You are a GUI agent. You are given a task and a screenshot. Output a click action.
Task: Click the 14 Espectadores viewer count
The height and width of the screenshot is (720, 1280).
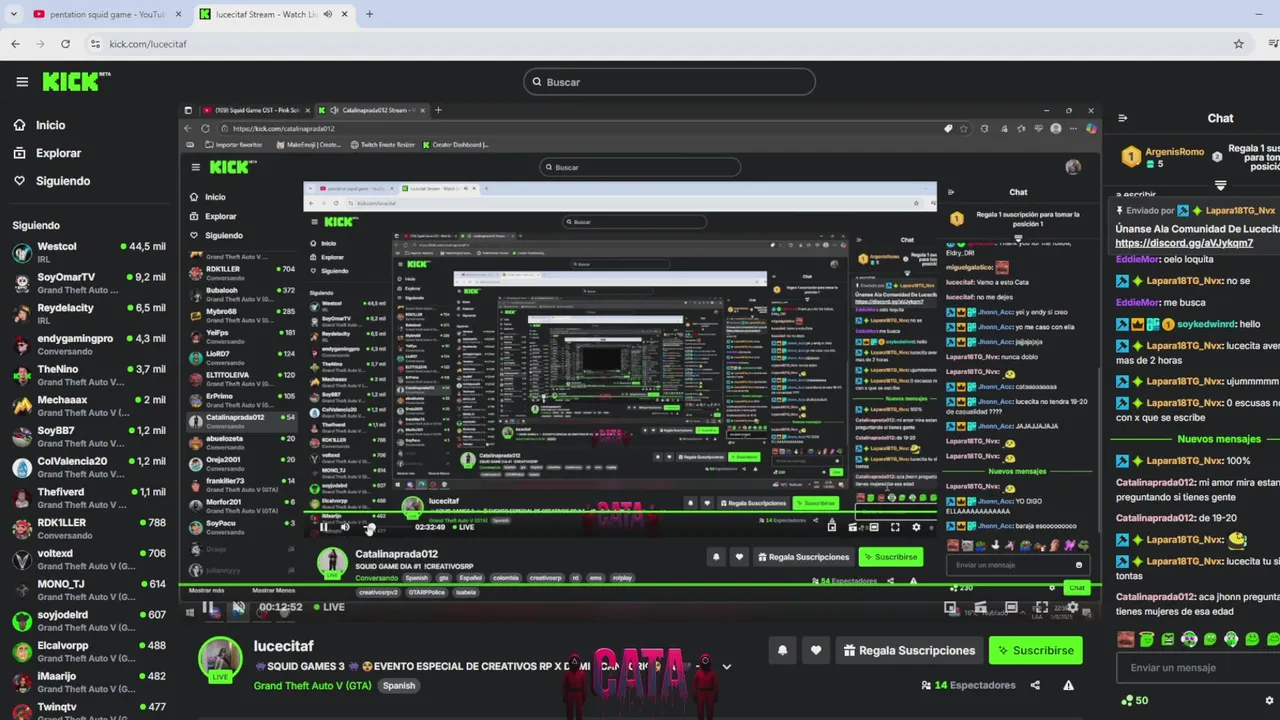[x=968, y=685]
